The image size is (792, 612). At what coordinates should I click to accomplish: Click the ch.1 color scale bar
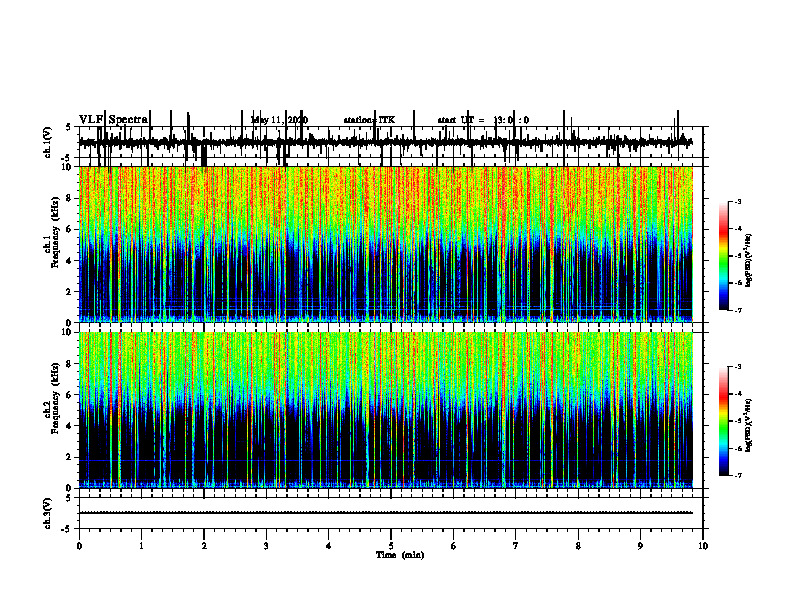tap(723, 255)
